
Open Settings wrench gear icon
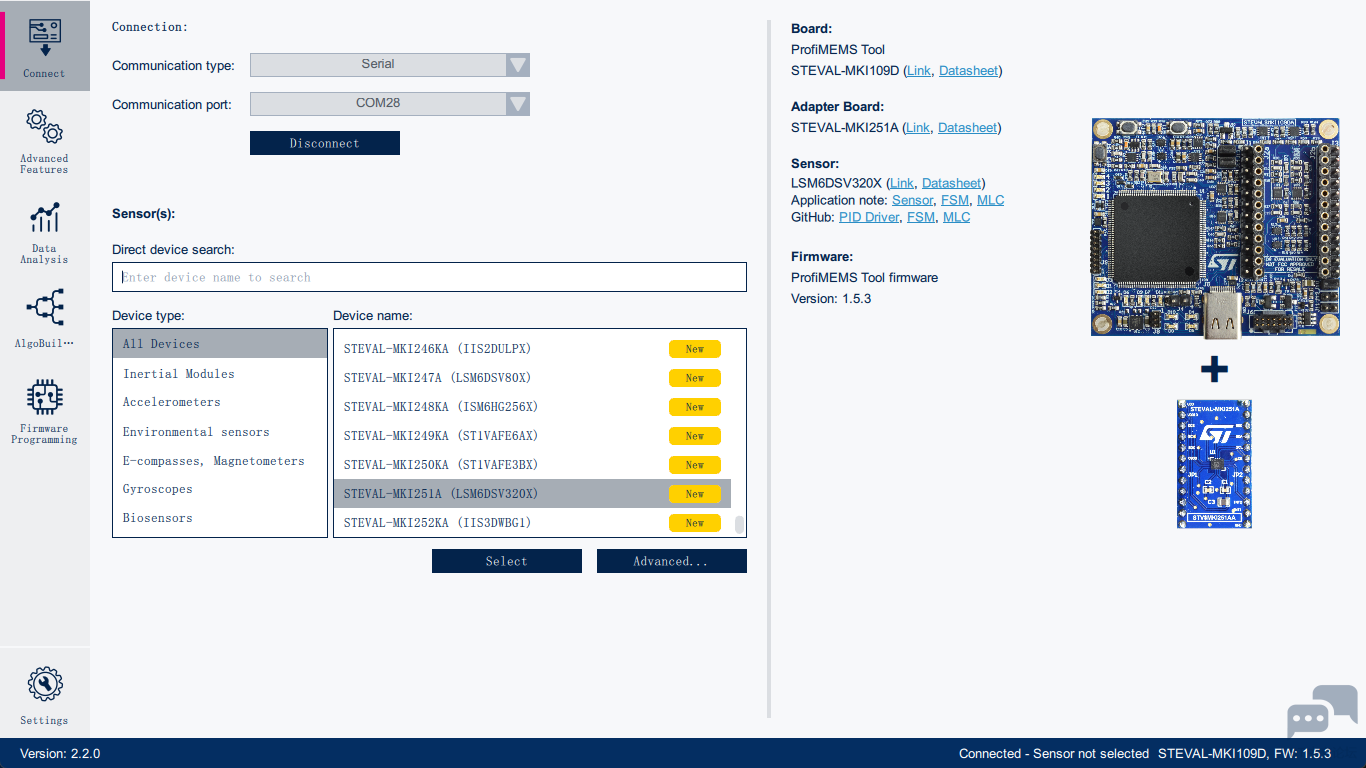click(44, 685)
